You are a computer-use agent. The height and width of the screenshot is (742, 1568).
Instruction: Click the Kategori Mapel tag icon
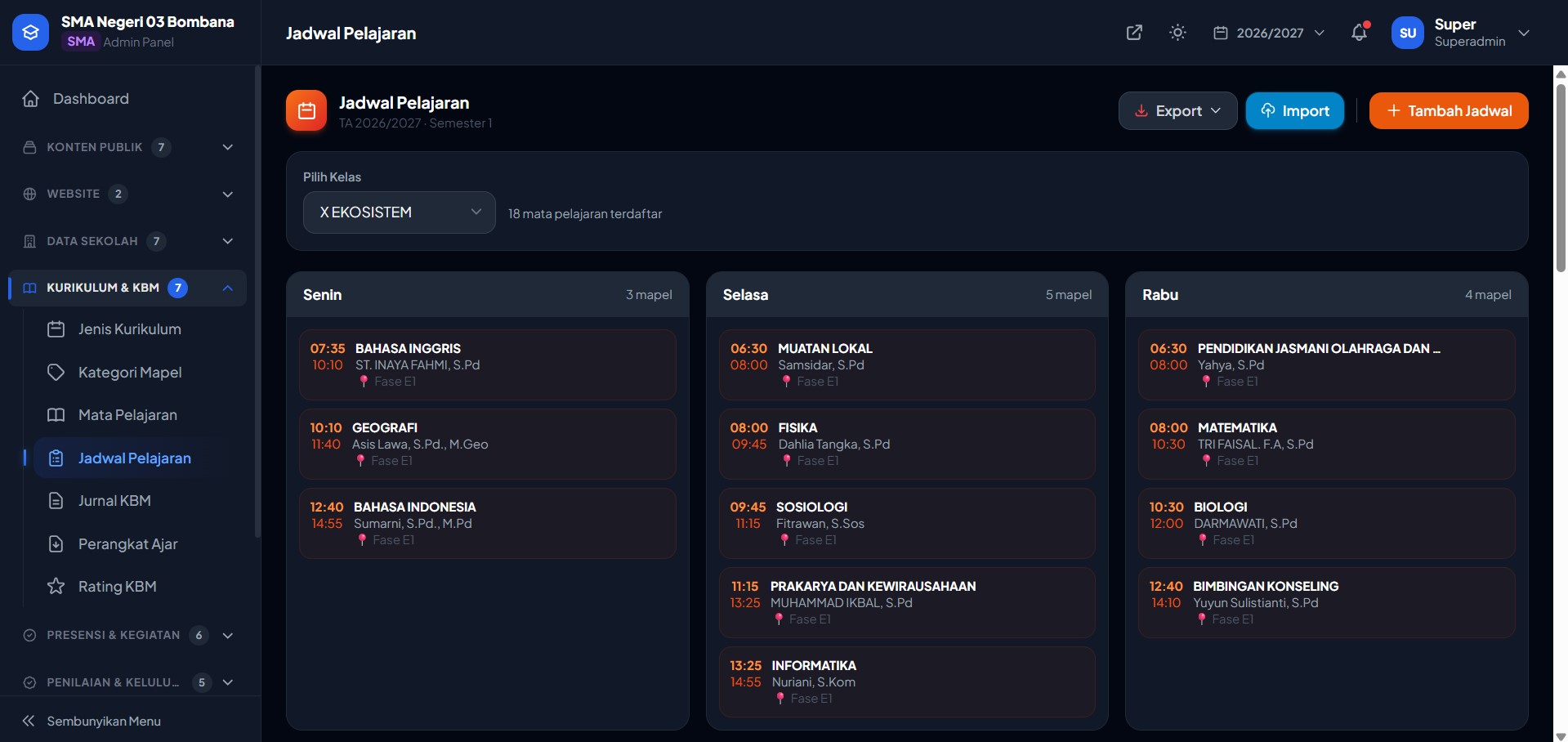click(56, 373)
